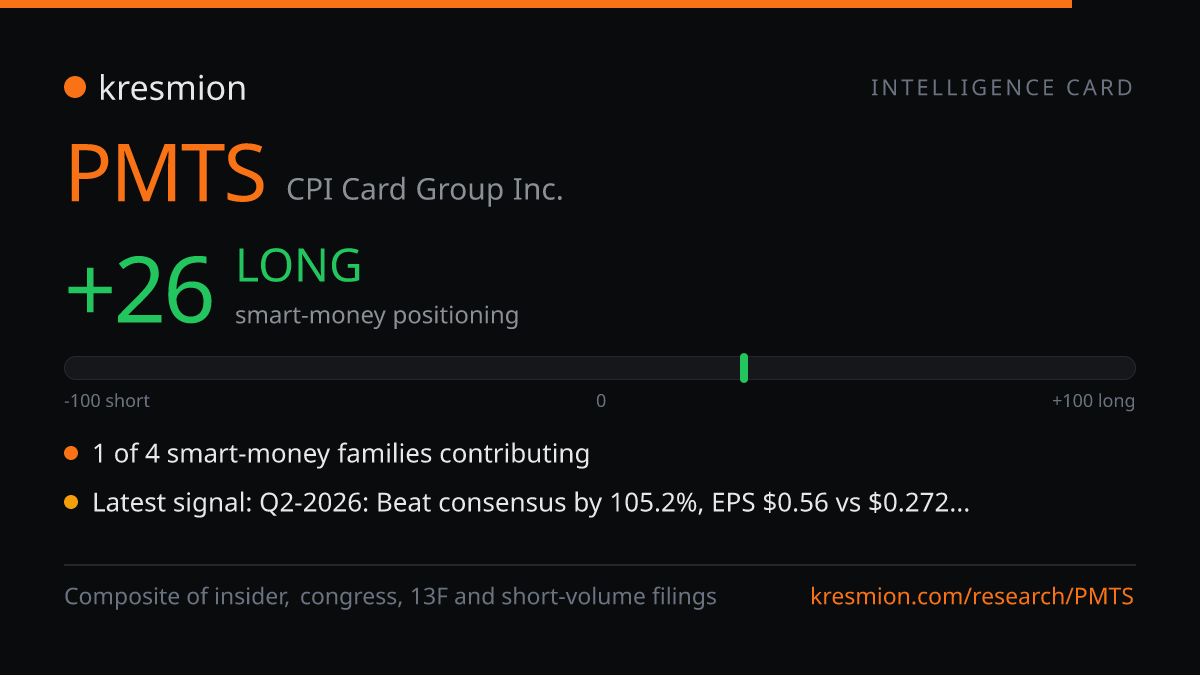Click the PMTS ticker symbol

pyautogui.click(x=166, y=174)
